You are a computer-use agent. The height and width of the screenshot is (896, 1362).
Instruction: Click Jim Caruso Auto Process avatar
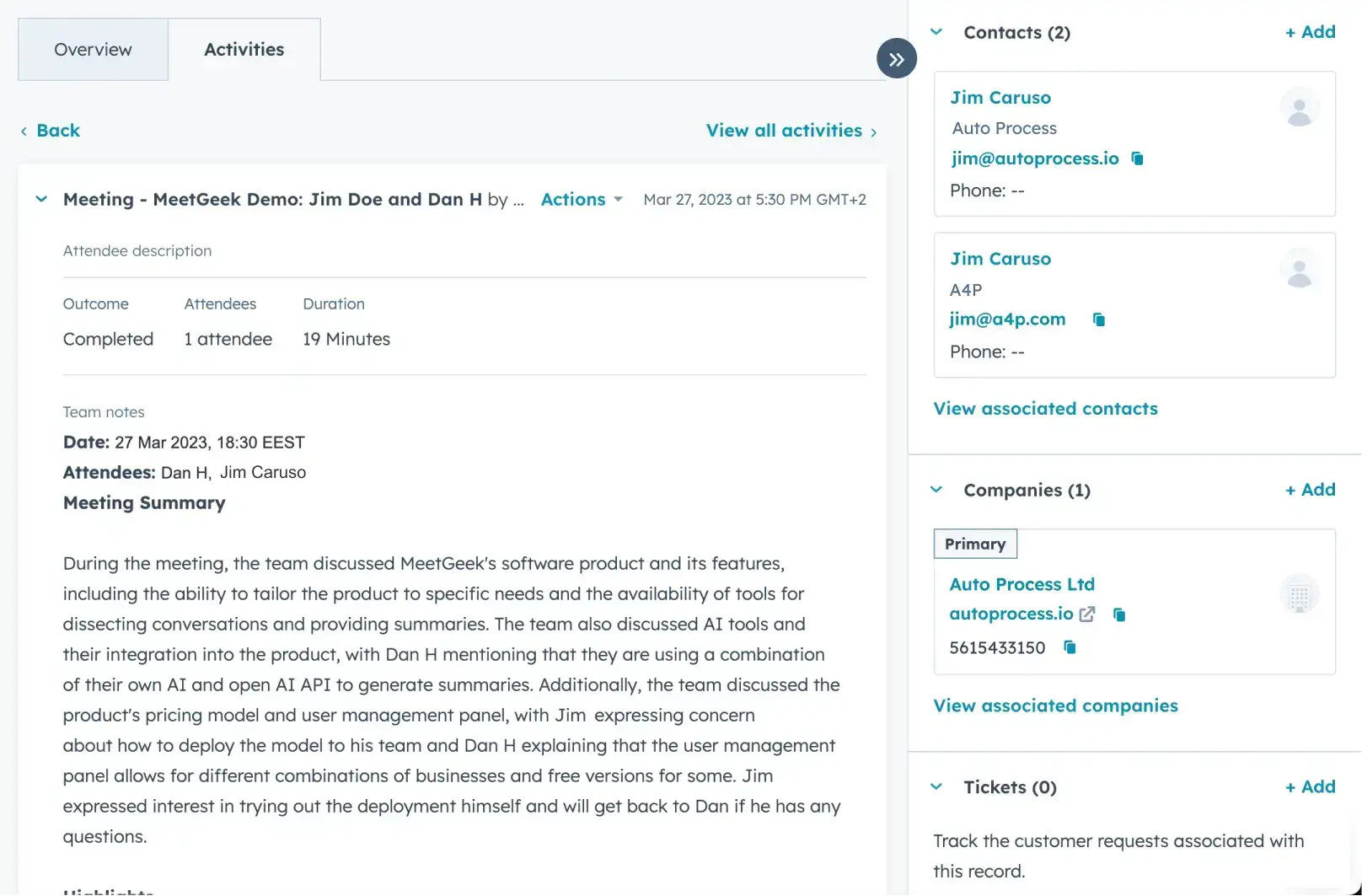[x=1300, y=107]
